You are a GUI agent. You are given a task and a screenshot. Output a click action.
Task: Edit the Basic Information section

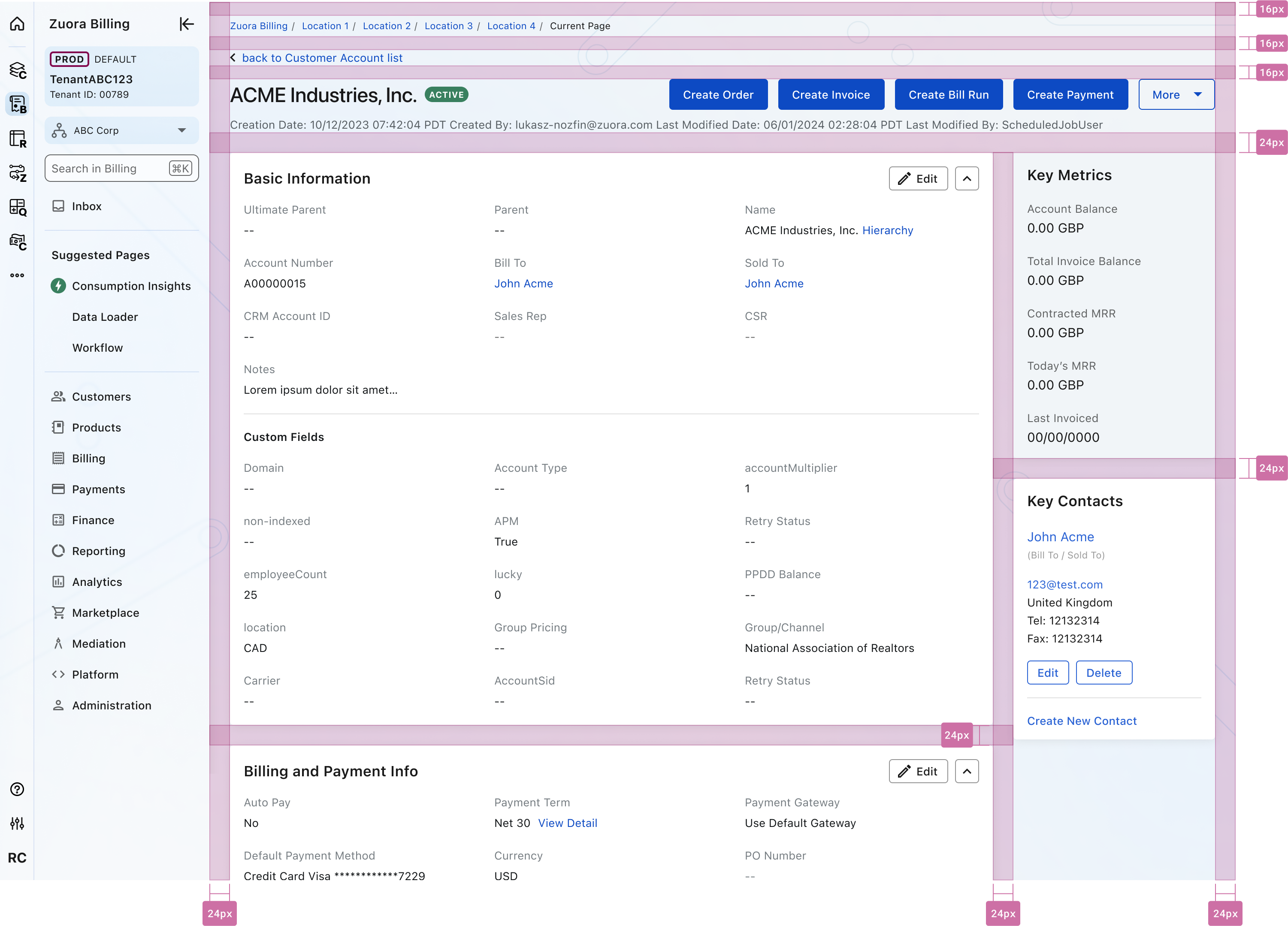pyautogui.click(x=918, y=179)
